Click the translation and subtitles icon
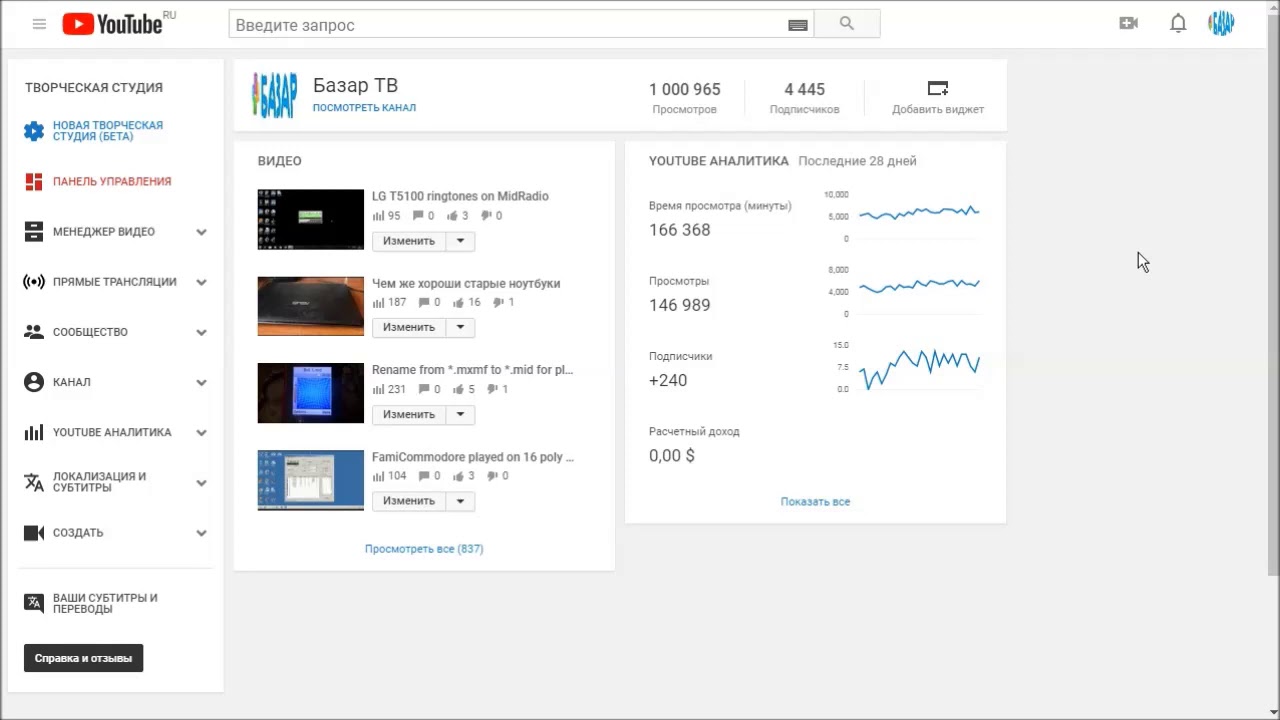Image resolution: width=1280 pixels, height=720 pixels. pyautogui.click(x=34, y=482)
